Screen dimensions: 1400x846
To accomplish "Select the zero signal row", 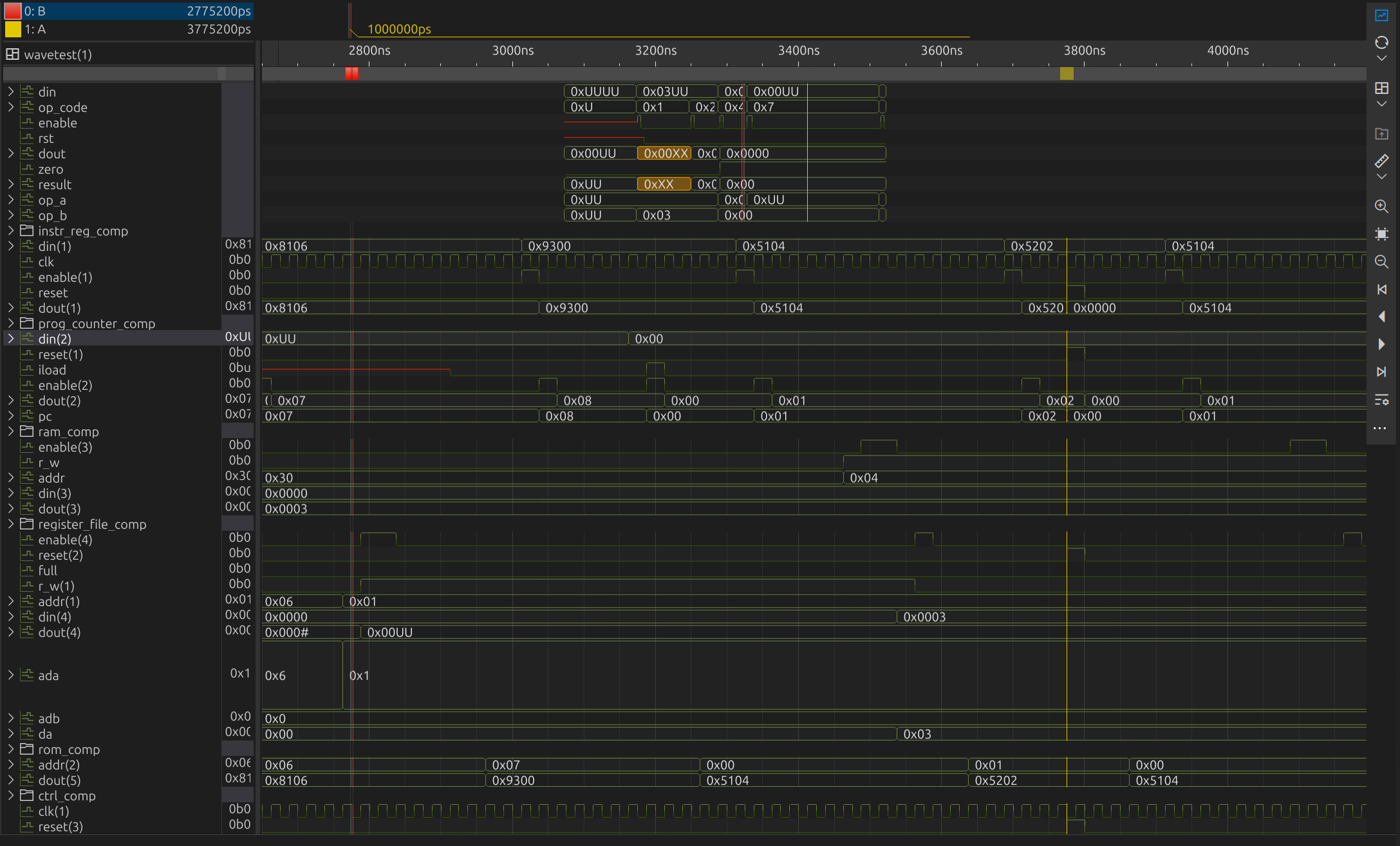I will point(112,169).
